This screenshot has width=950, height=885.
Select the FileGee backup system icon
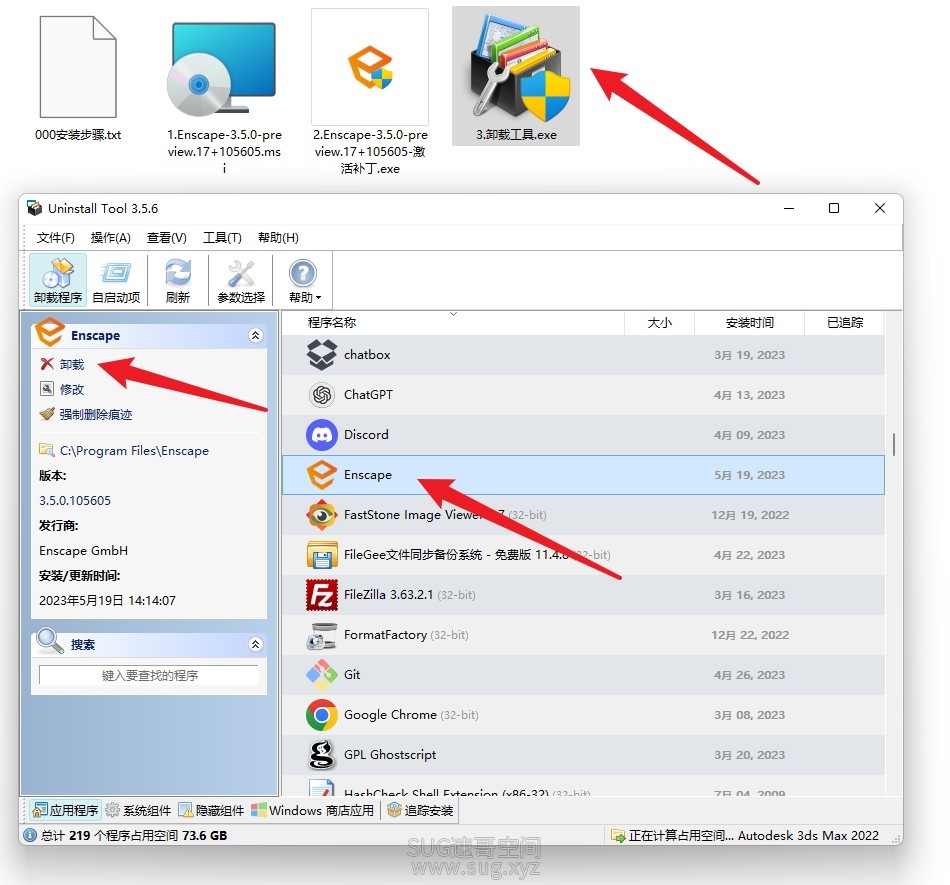coord(322,555)
